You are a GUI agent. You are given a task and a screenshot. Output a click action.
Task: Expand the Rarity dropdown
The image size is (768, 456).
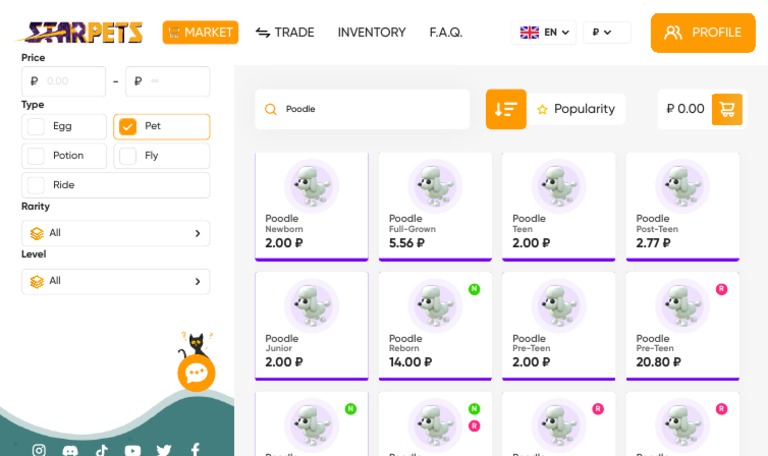116,233
